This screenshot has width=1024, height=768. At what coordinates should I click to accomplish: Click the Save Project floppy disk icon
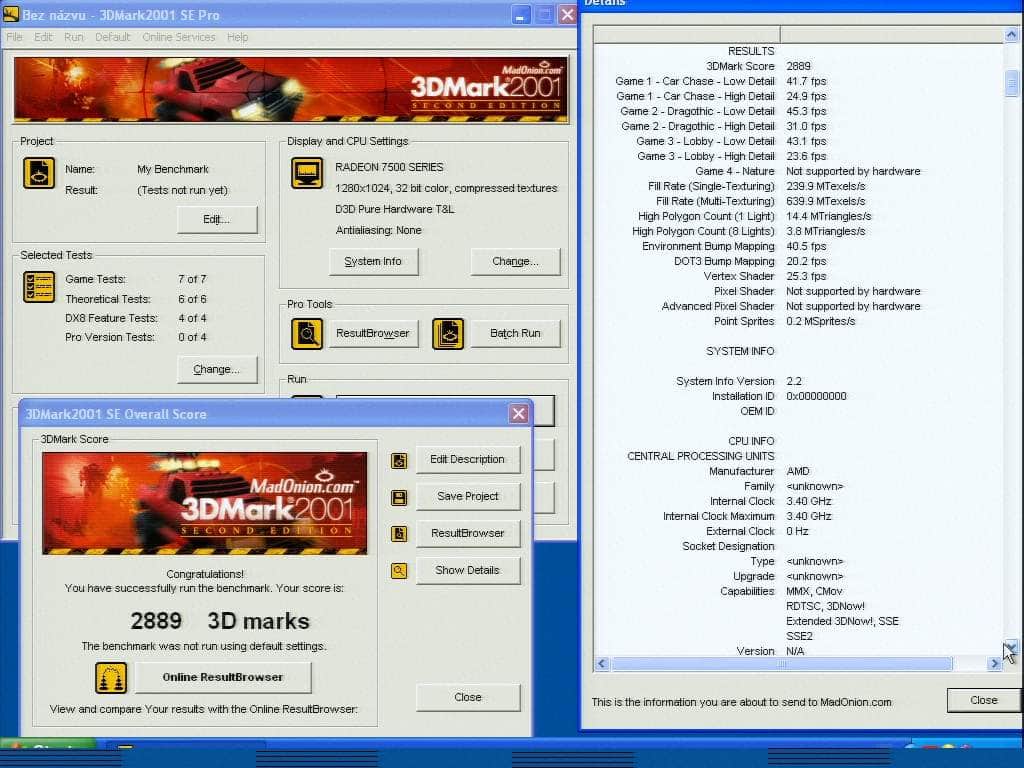pyautogui.click(x=399, y=498)
